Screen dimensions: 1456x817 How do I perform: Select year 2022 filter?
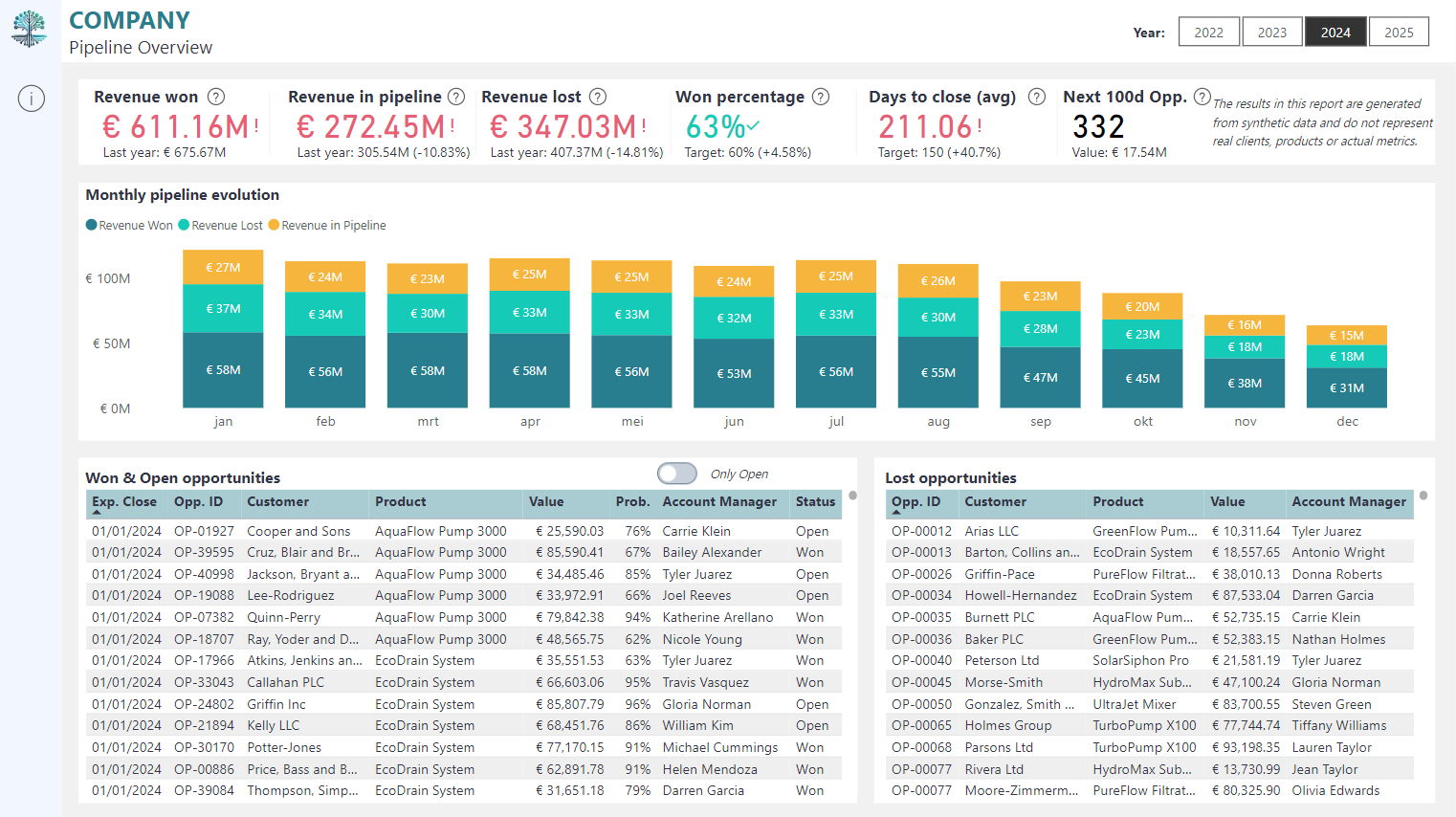(1209, 32)
